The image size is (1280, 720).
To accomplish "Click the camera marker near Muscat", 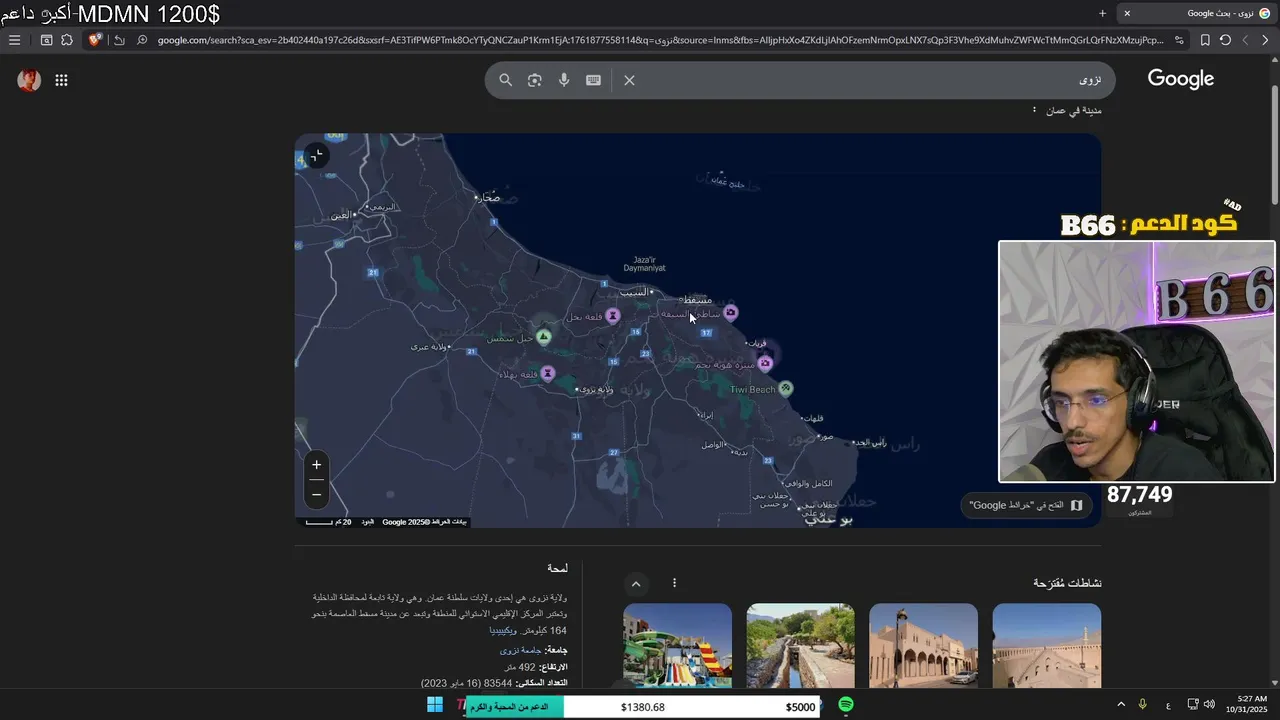I will click(x=731, y=313).
